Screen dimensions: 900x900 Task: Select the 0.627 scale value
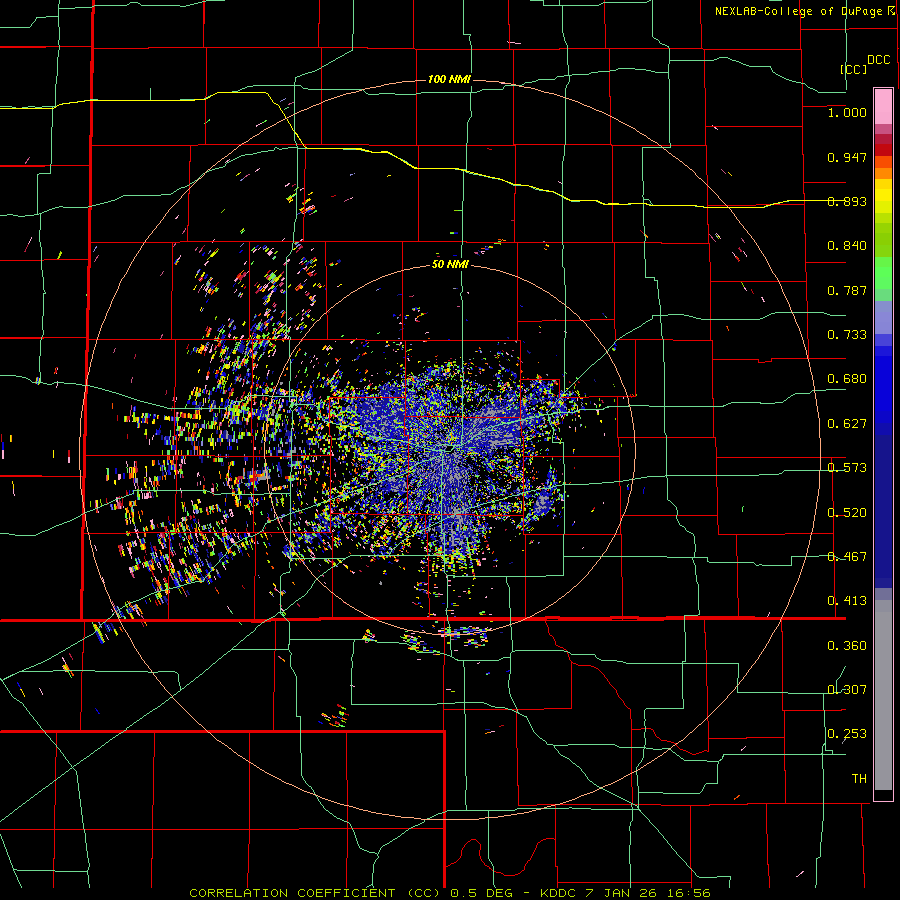[x=847, y=424]
